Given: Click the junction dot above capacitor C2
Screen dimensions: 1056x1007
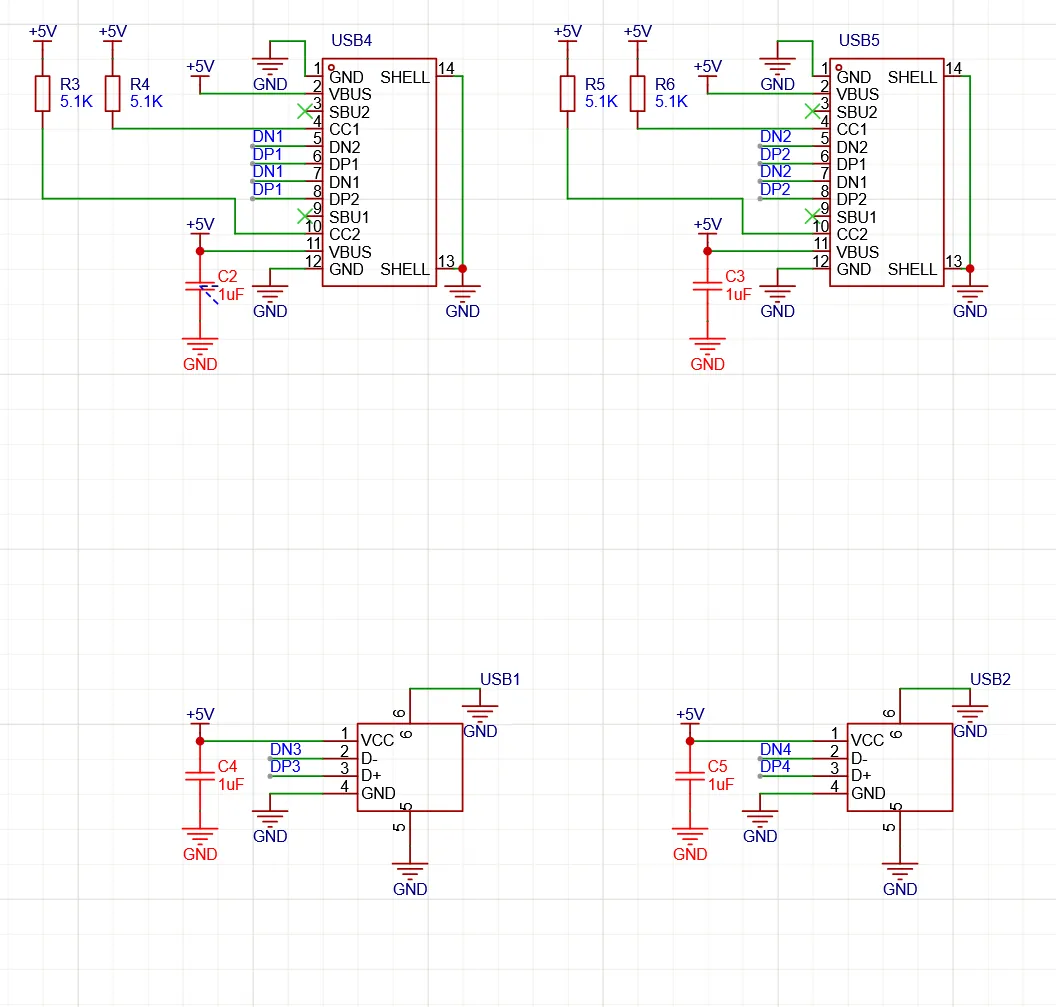Looking at the screenshot, I should pos(200,251).
